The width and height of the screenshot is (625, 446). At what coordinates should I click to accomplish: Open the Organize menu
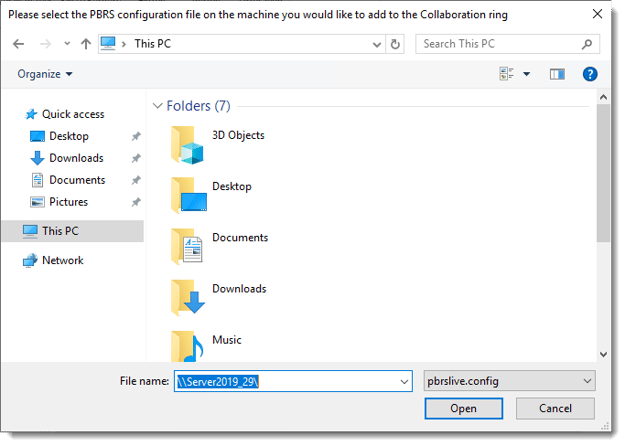(45, 74)
